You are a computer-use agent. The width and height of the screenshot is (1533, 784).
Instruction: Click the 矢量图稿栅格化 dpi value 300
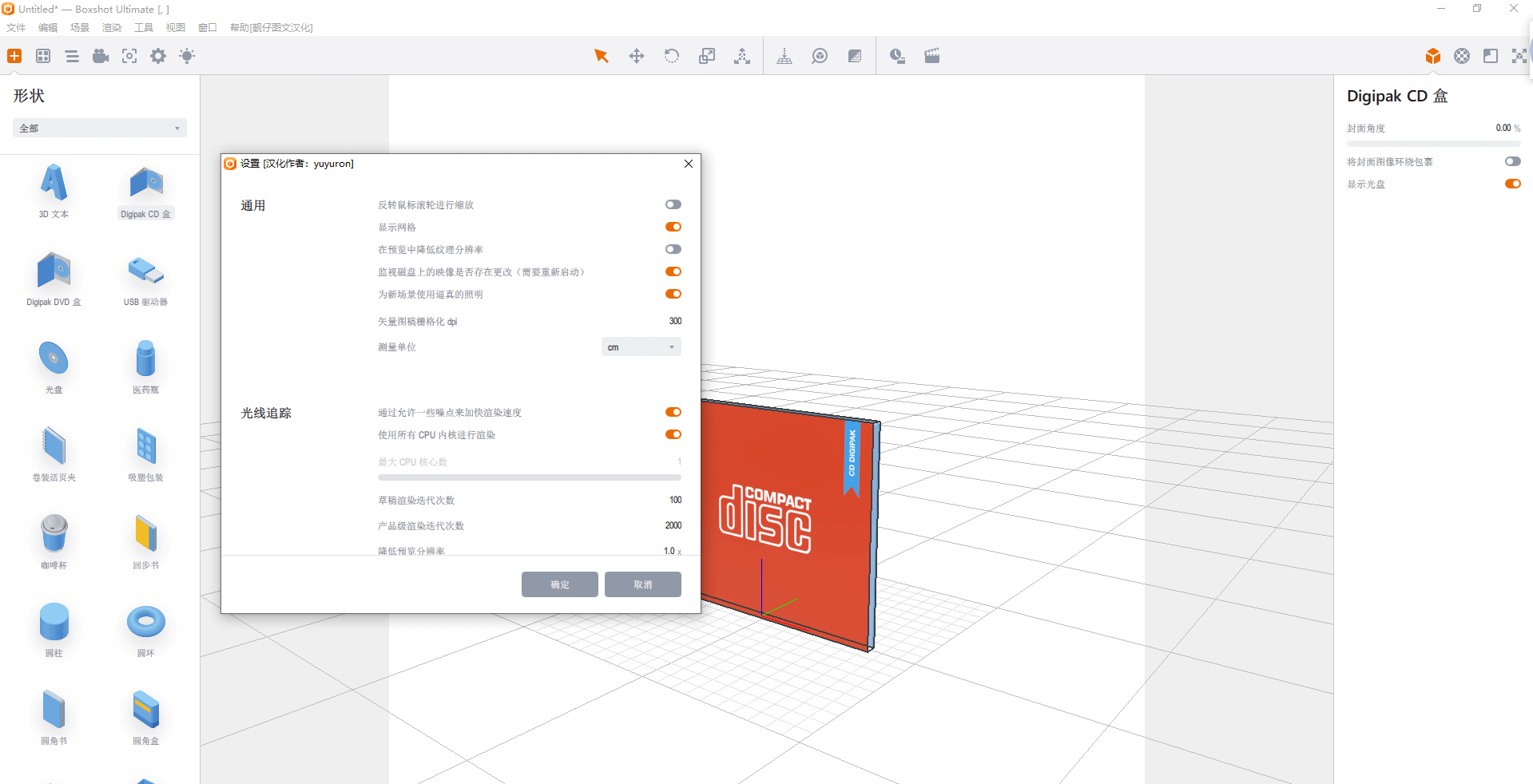pyautogui.click(x=675, y=321)
